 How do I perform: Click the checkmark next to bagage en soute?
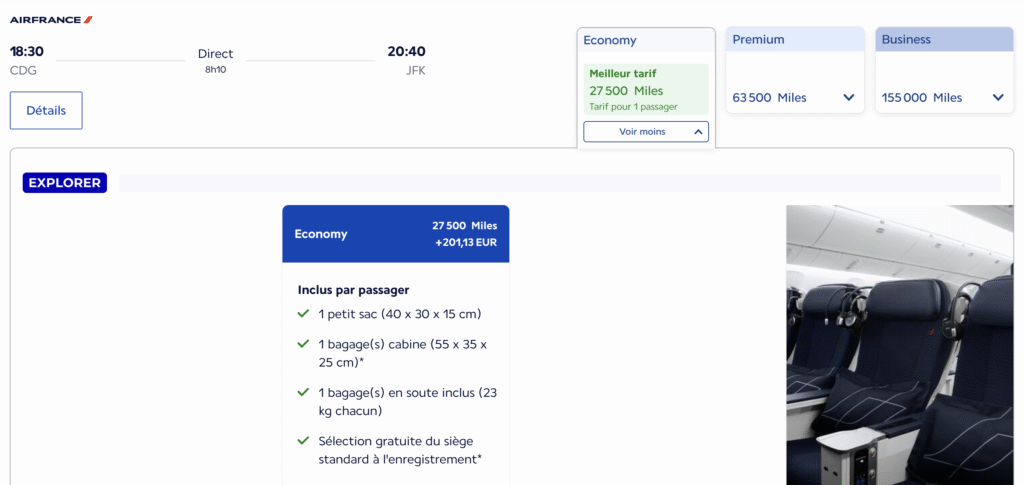pos(303,392)
